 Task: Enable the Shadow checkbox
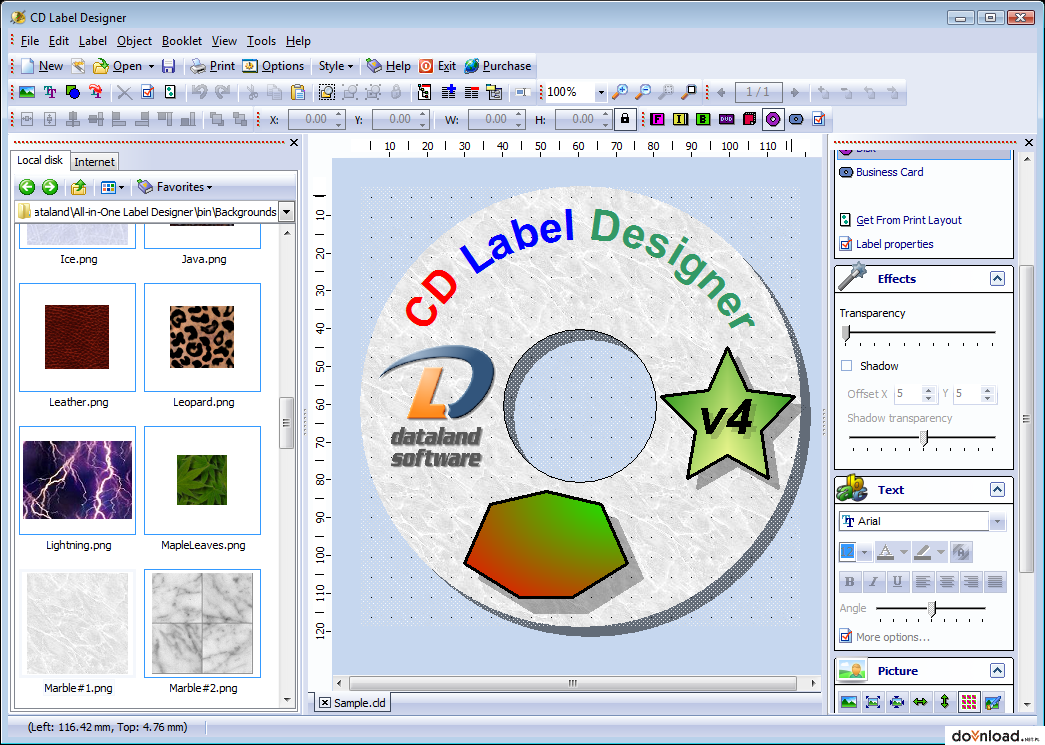tap(846, 366)
